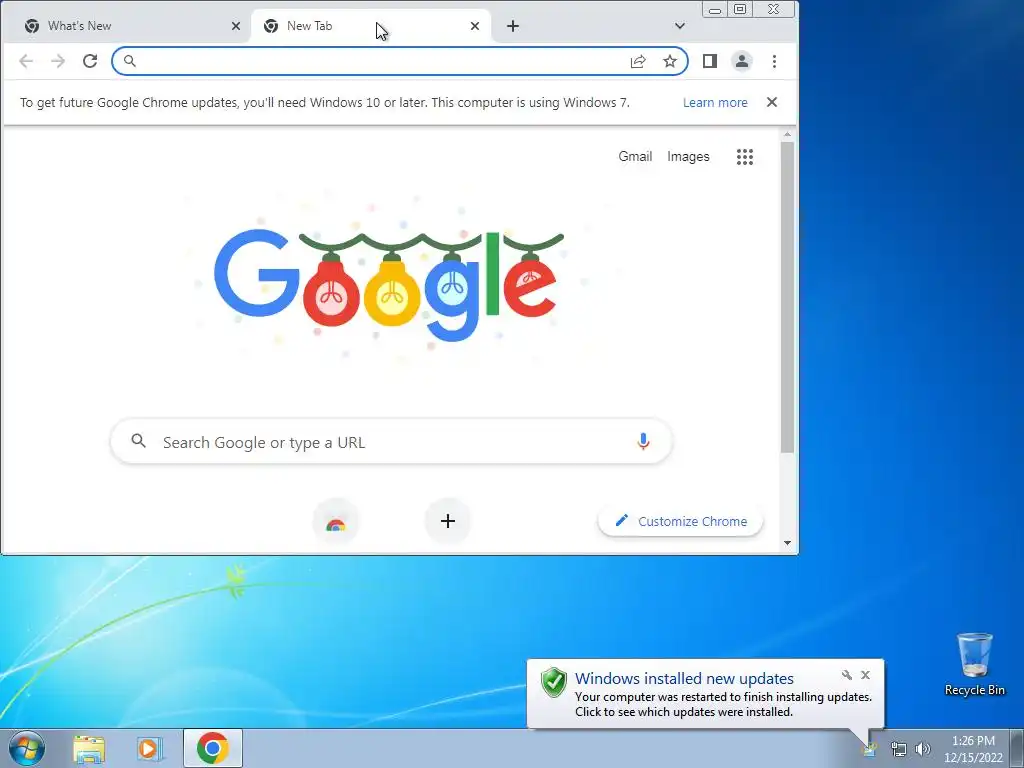Start voice search with microphone icon
Screen dimensions: 1024x768
[x=643, y=442]
